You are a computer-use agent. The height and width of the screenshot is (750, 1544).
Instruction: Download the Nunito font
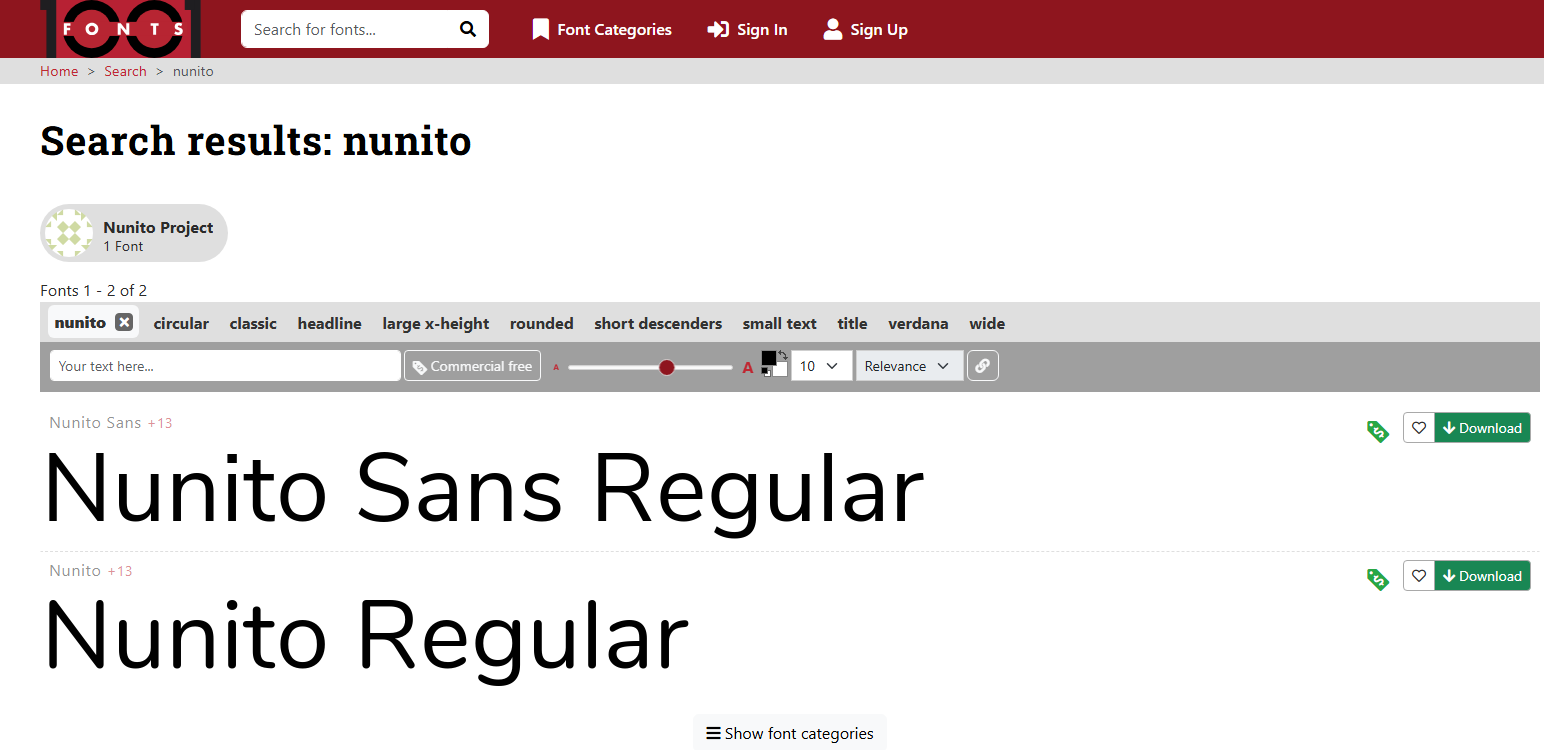(1482, 576)
